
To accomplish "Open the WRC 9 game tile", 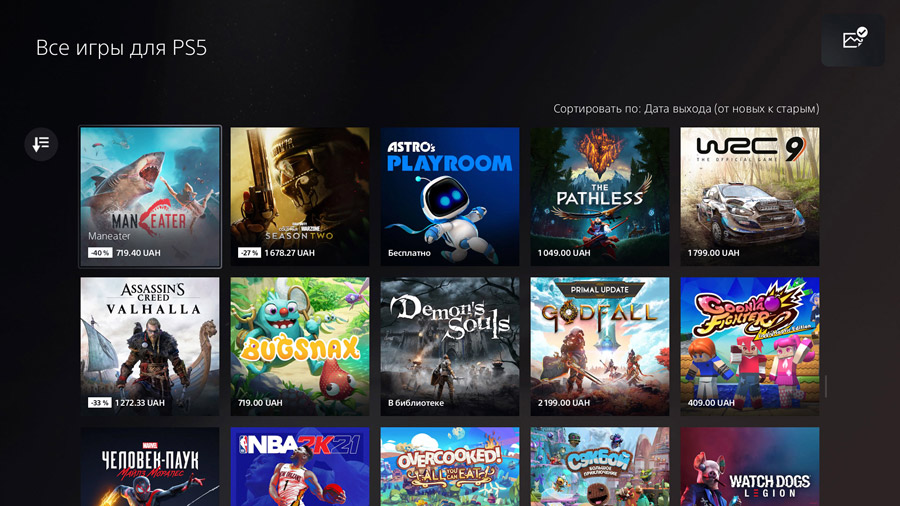I will tap(750, 197).
